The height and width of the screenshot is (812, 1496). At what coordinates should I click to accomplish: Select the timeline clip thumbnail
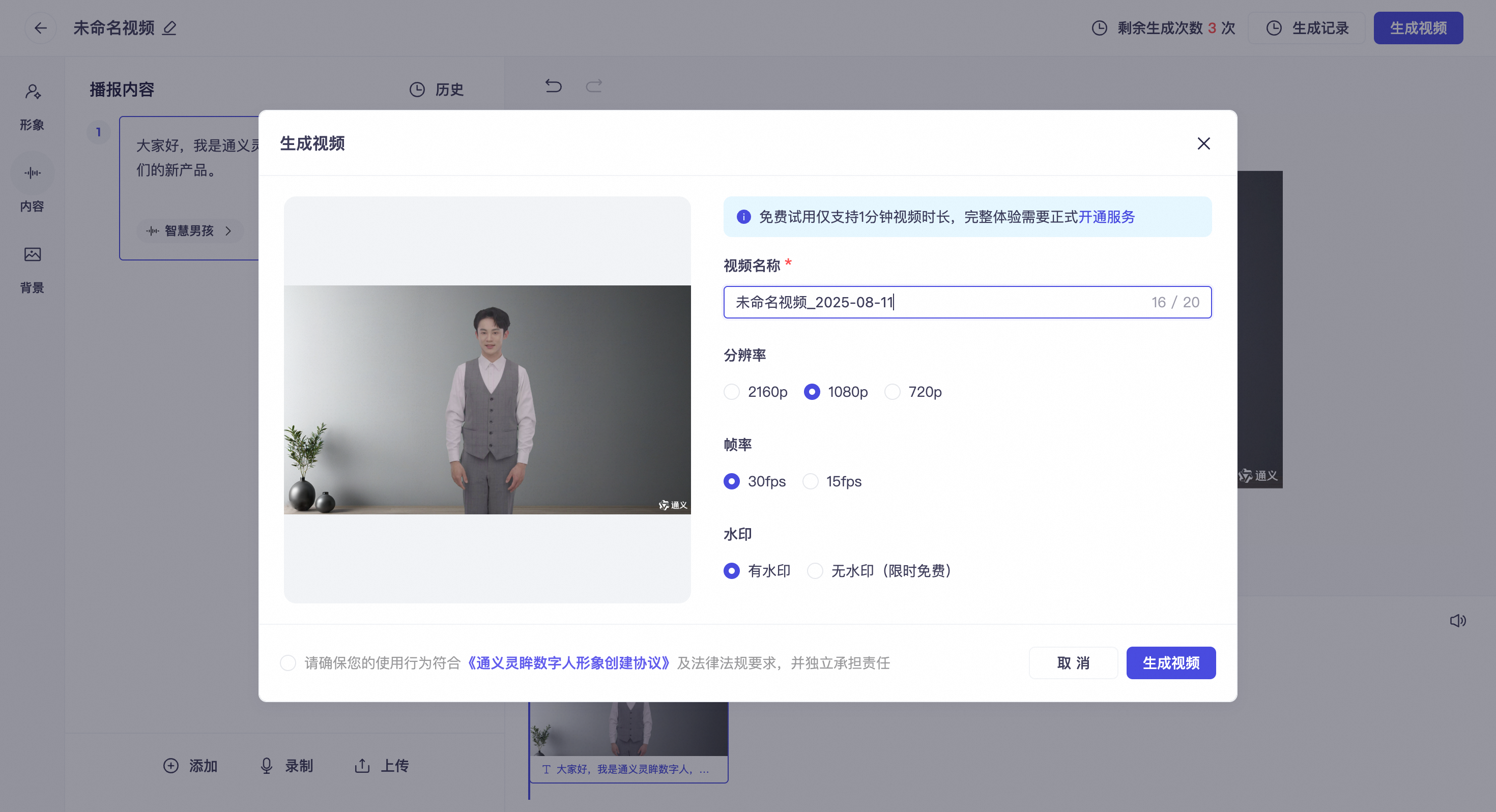[x=629, y=742]
